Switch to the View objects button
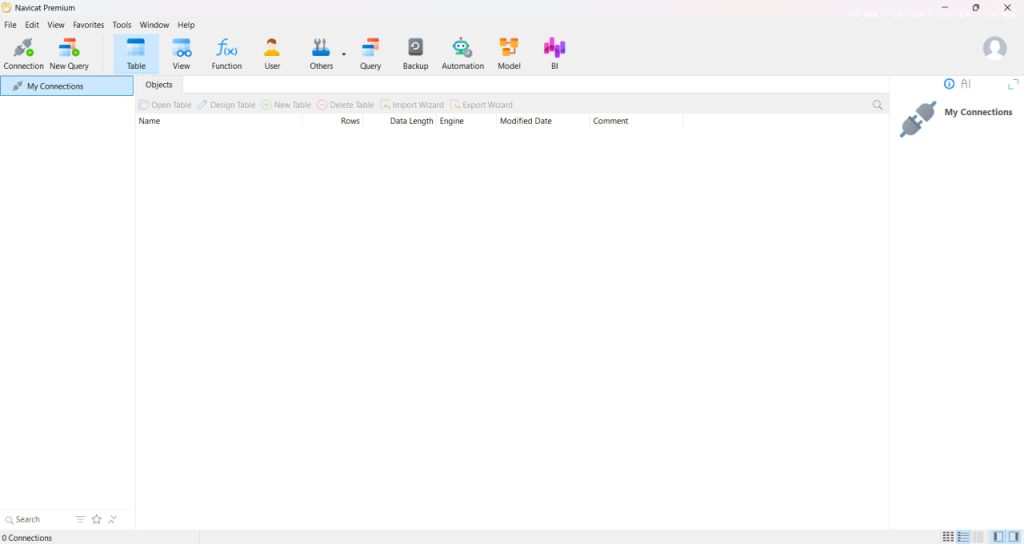Viewport: 1024px width, 544px height. tap(182, 54)
